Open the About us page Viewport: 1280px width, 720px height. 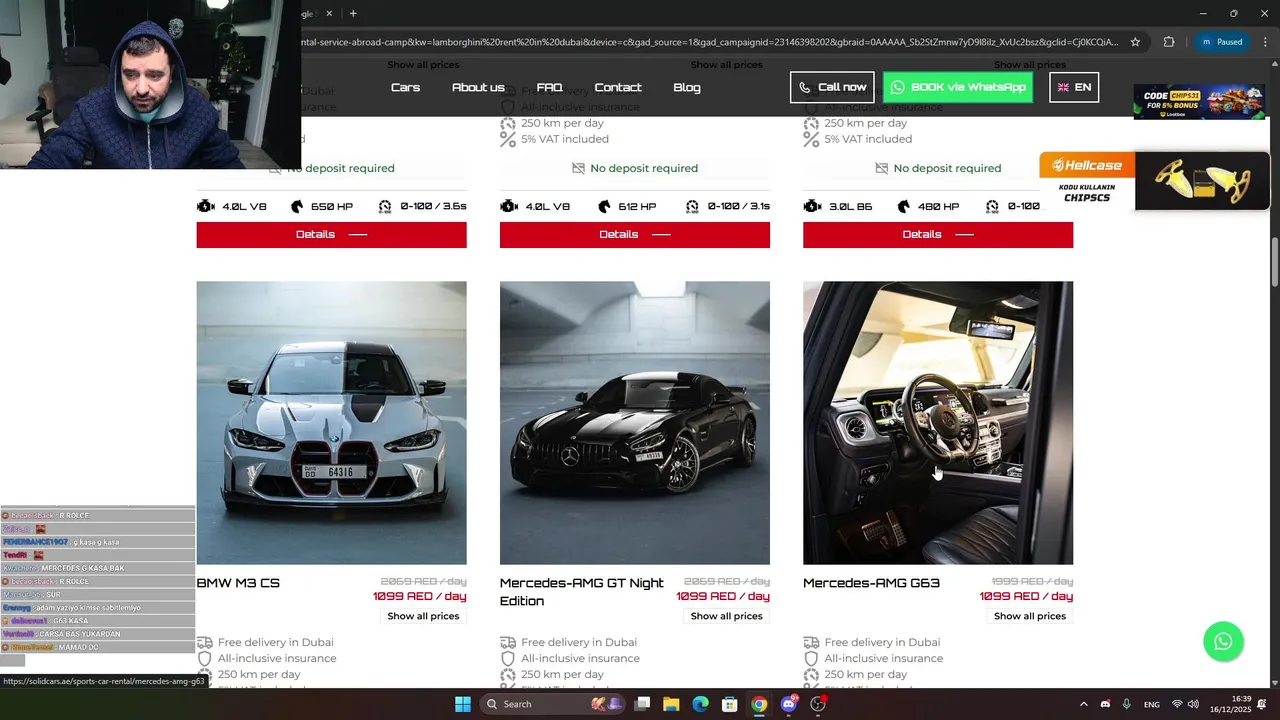coord(478,87)
